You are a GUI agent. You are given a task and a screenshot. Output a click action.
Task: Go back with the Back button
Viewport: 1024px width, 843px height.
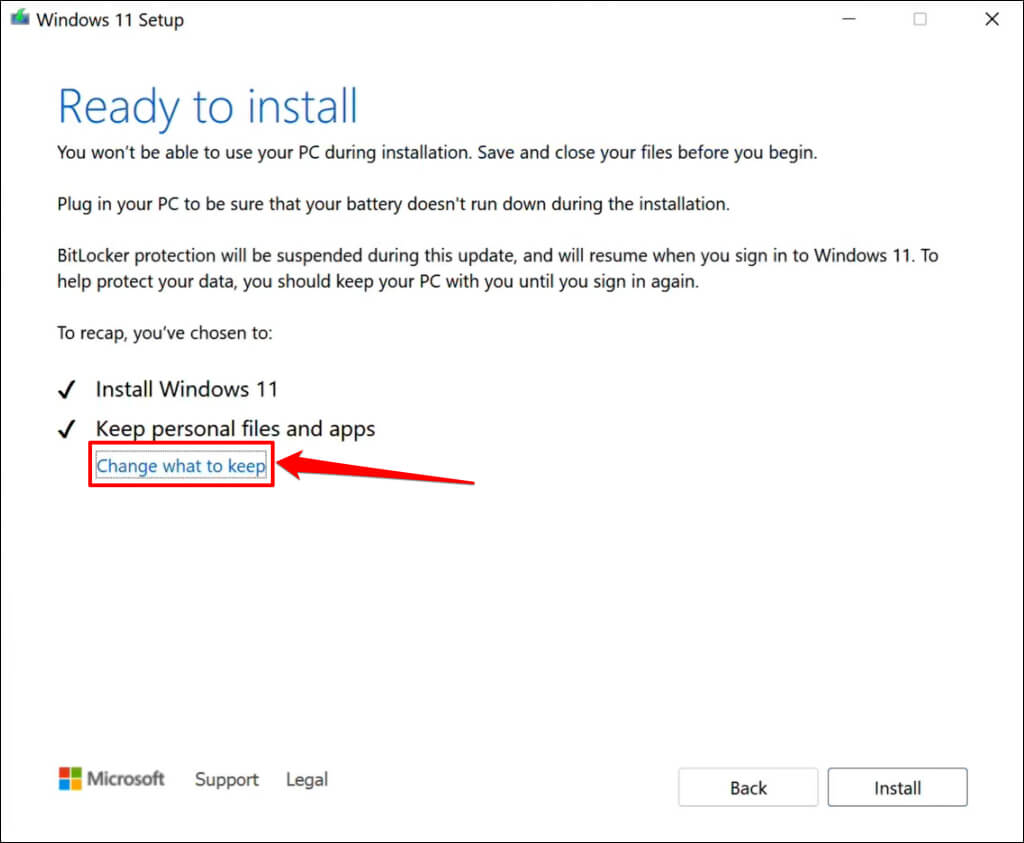click(748, 788)
